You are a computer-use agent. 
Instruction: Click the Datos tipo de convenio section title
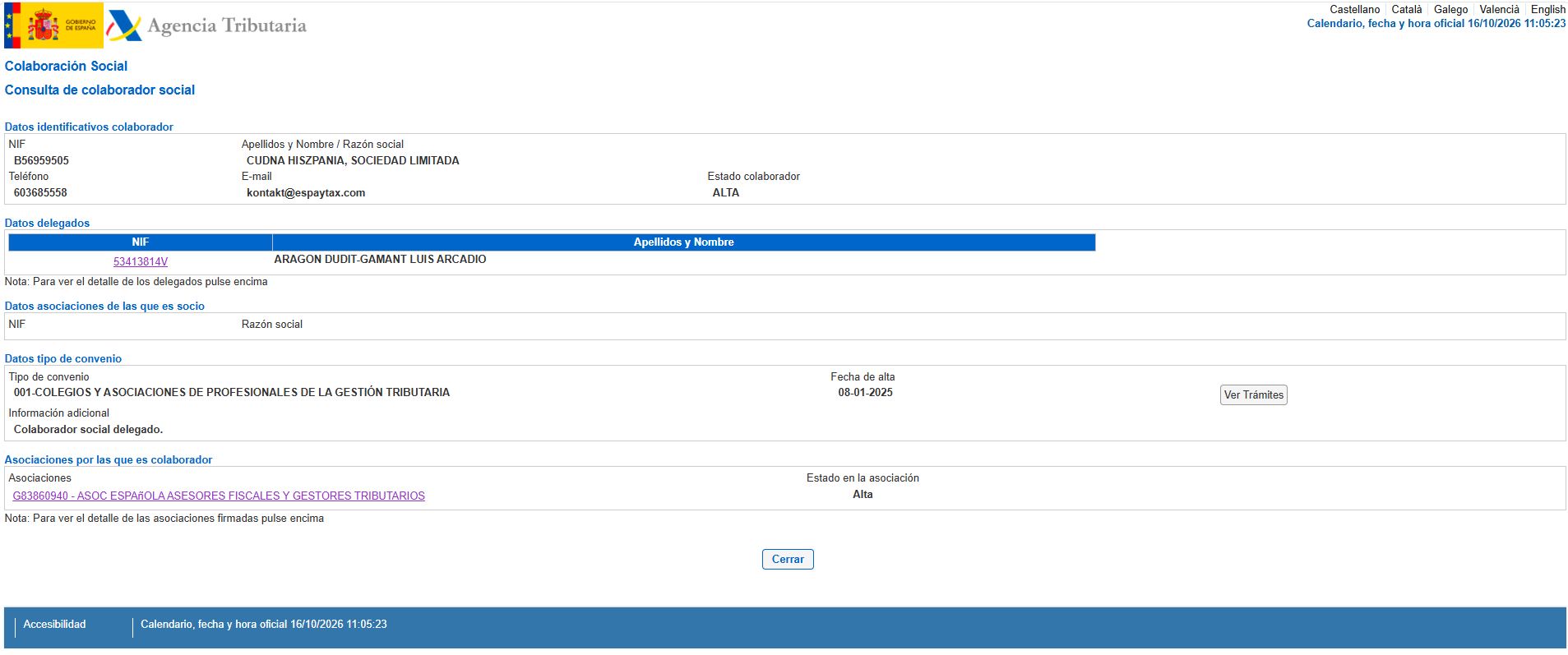63,359
